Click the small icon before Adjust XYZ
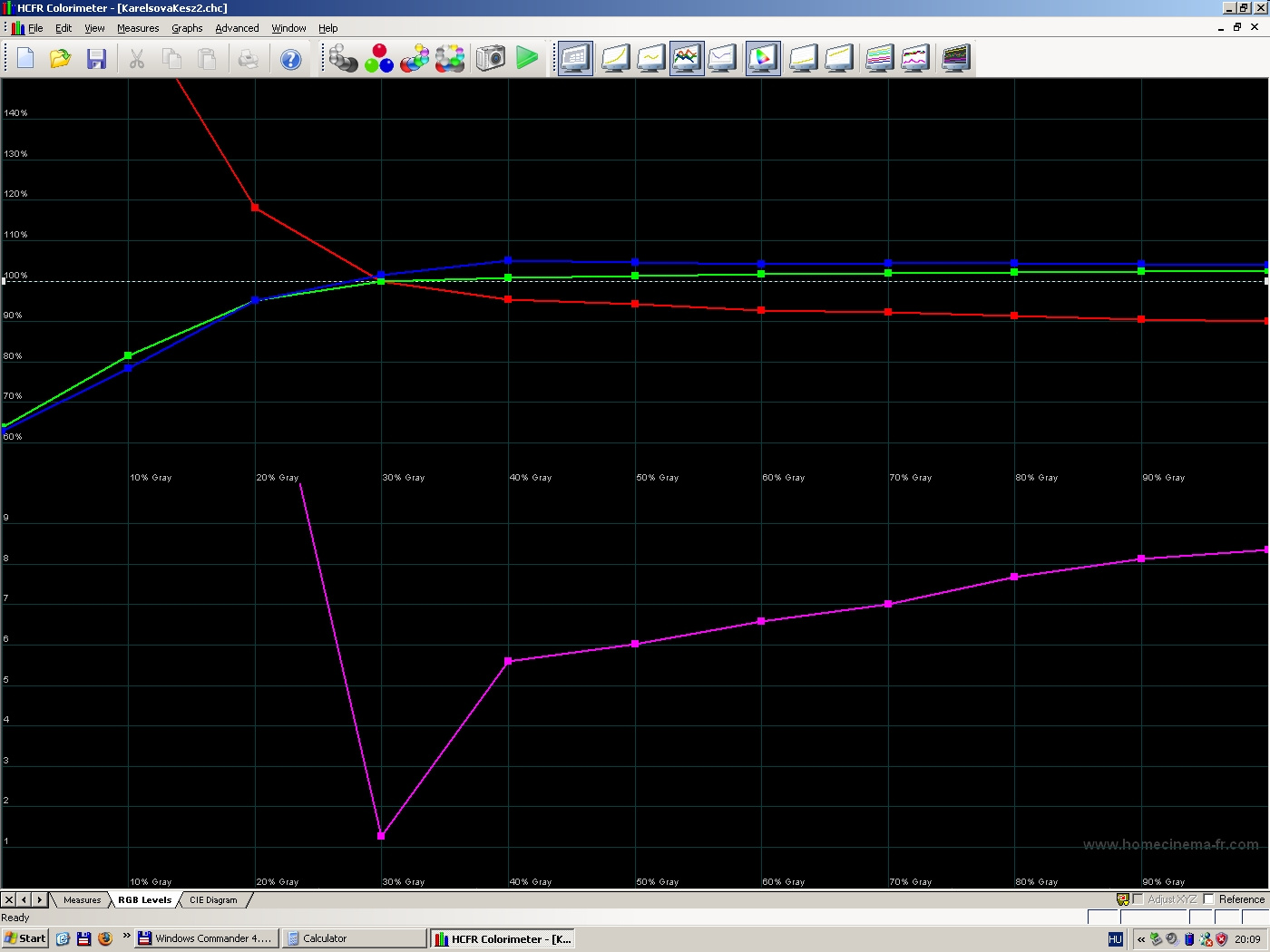The image size is (1270, 952). click(x=1123, y=899)
